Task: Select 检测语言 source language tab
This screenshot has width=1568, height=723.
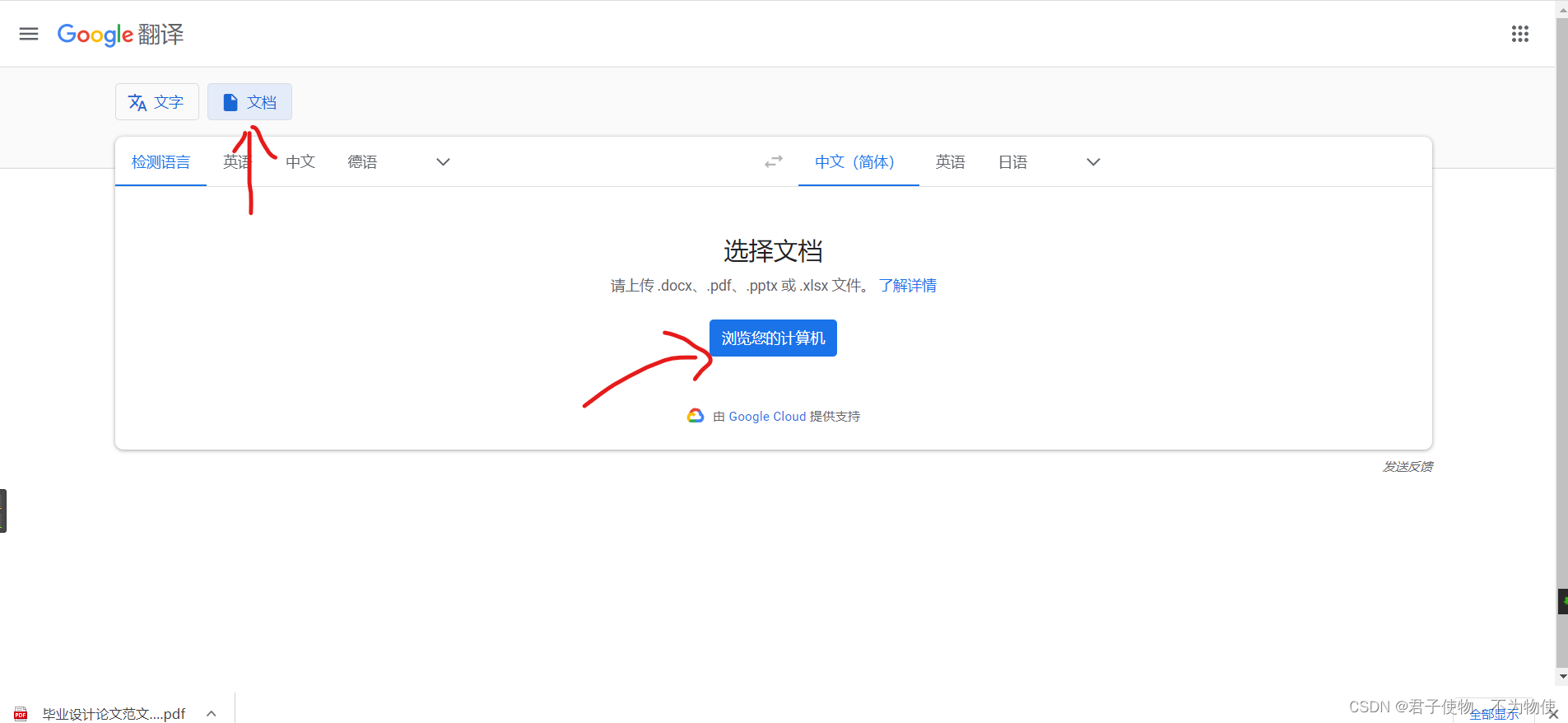Action: coord(161,162)
